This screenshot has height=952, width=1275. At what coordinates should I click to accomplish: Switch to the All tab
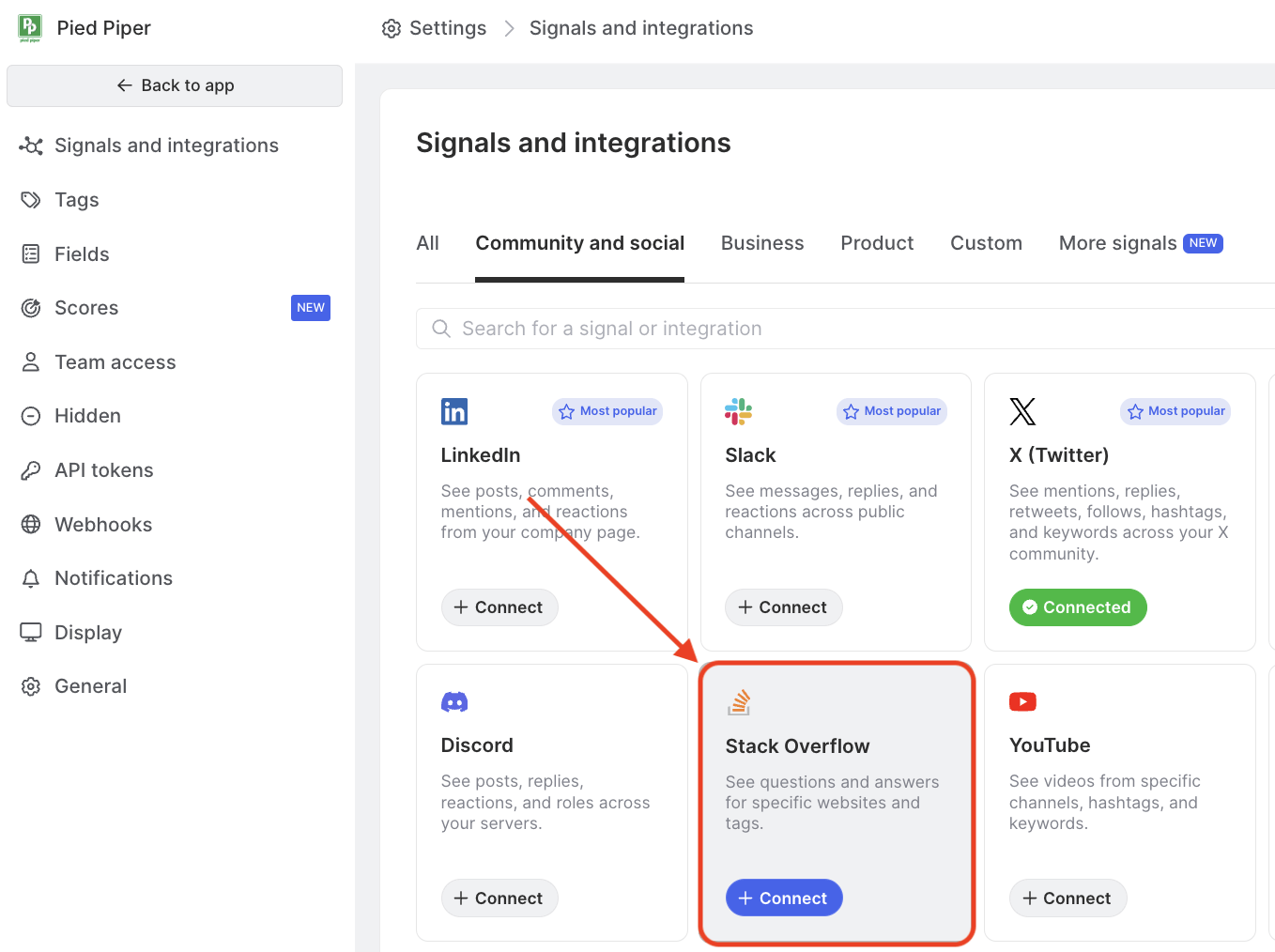[x=428, y=243]
